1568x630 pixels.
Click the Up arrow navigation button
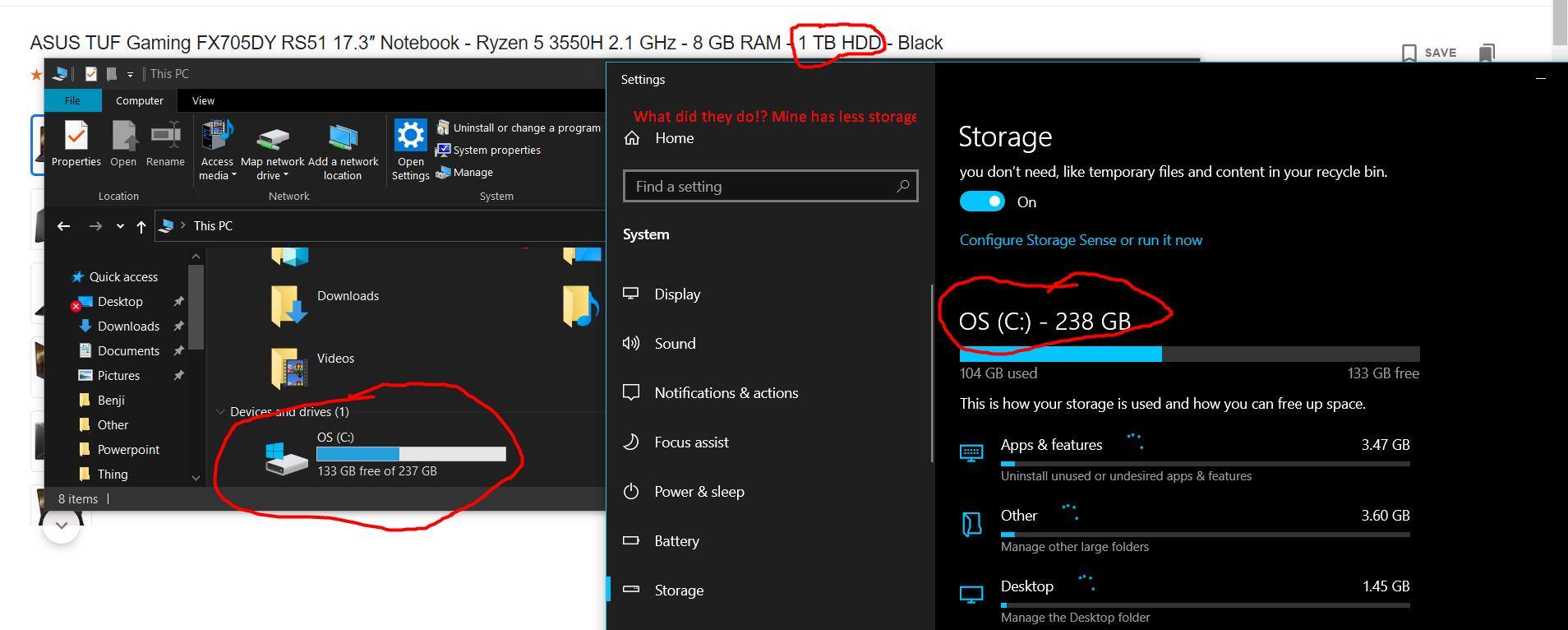[x=141, y=226]
